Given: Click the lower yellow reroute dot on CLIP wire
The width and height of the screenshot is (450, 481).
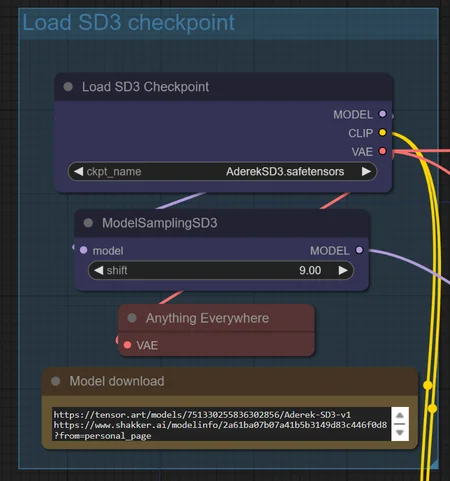Looking at the screenshot, I should pos(432,408).
